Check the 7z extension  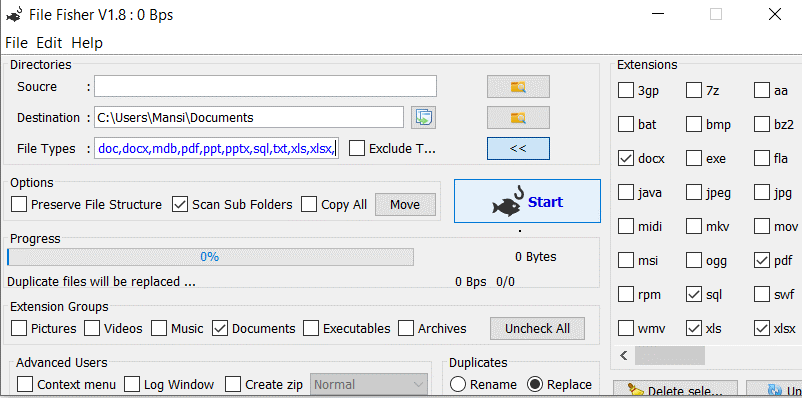[x=694, y=91]
